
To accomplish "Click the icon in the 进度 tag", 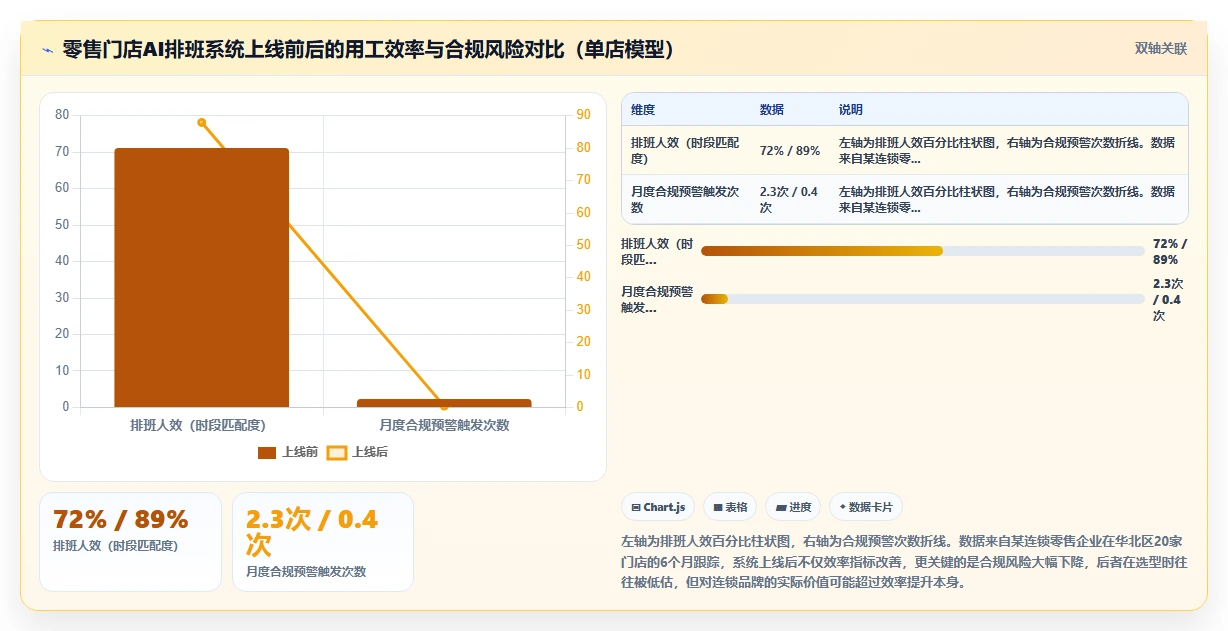I will [780, 508].
